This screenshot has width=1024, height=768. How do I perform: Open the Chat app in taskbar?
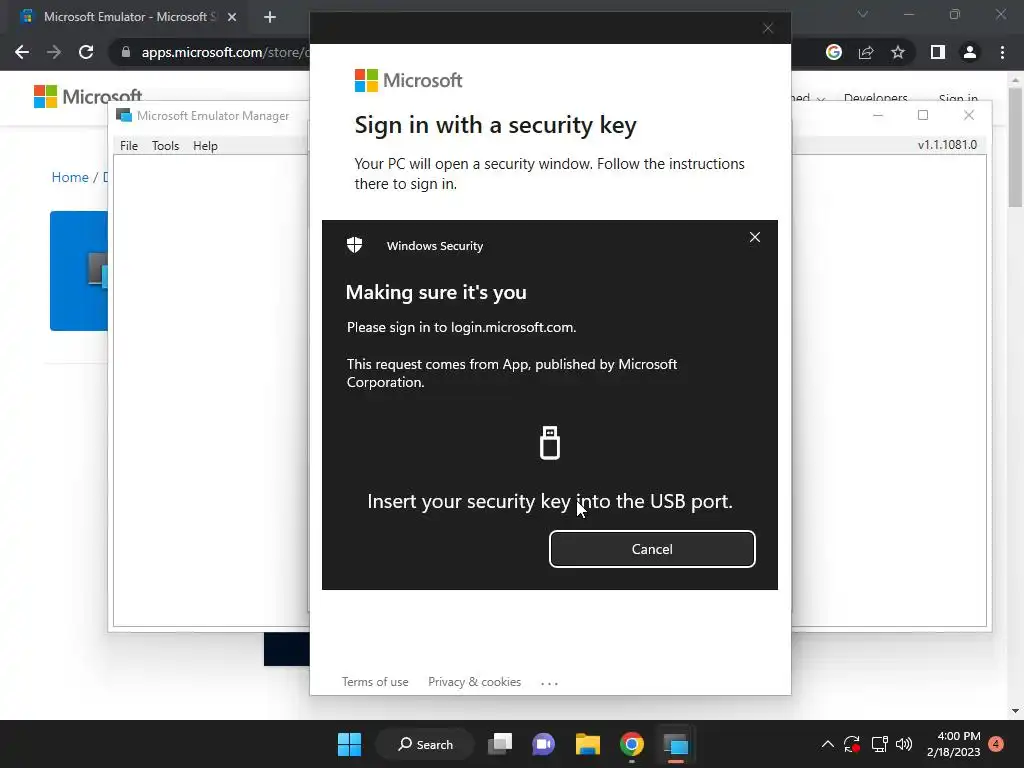tap(543, 744)
